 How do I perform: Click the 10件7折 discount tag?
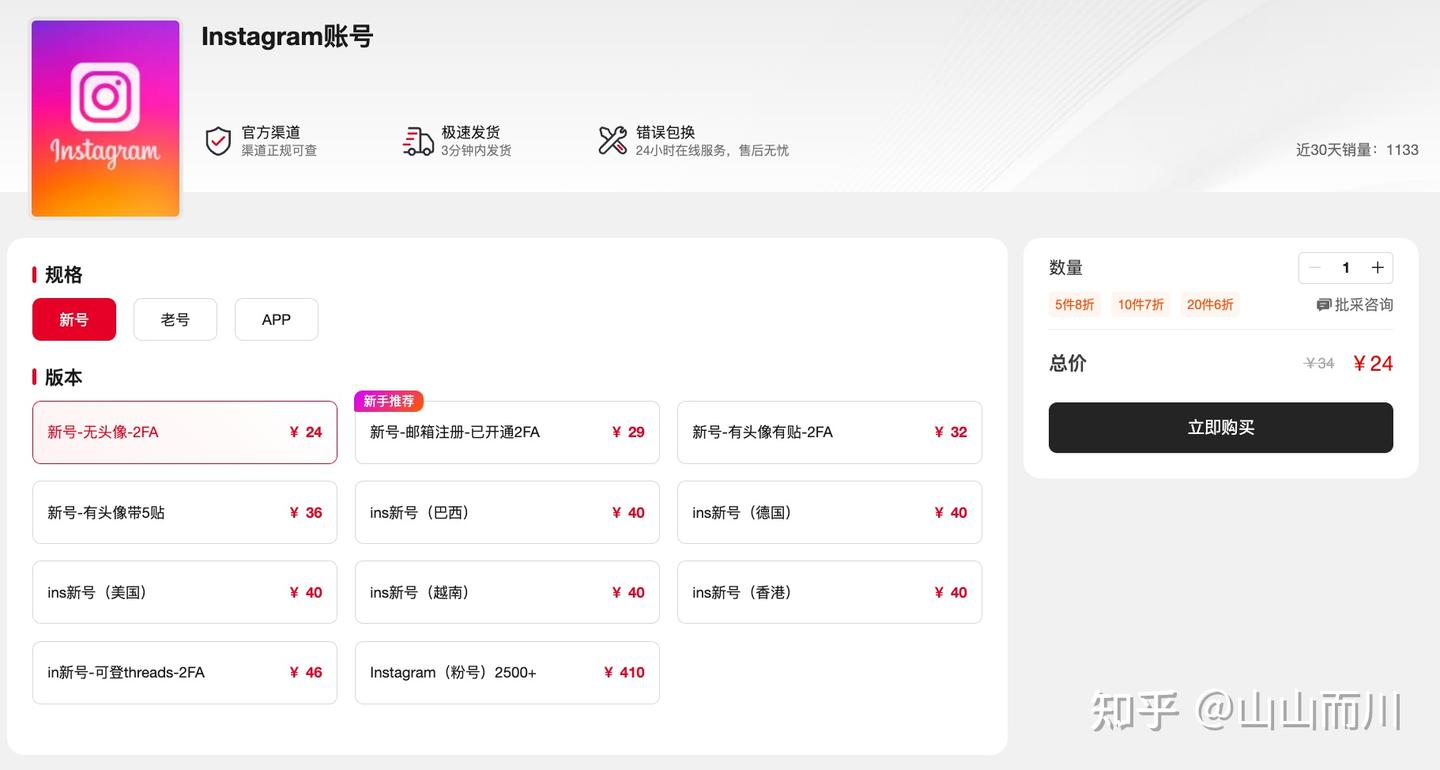pyautogui.click(x=1140, y=305)
